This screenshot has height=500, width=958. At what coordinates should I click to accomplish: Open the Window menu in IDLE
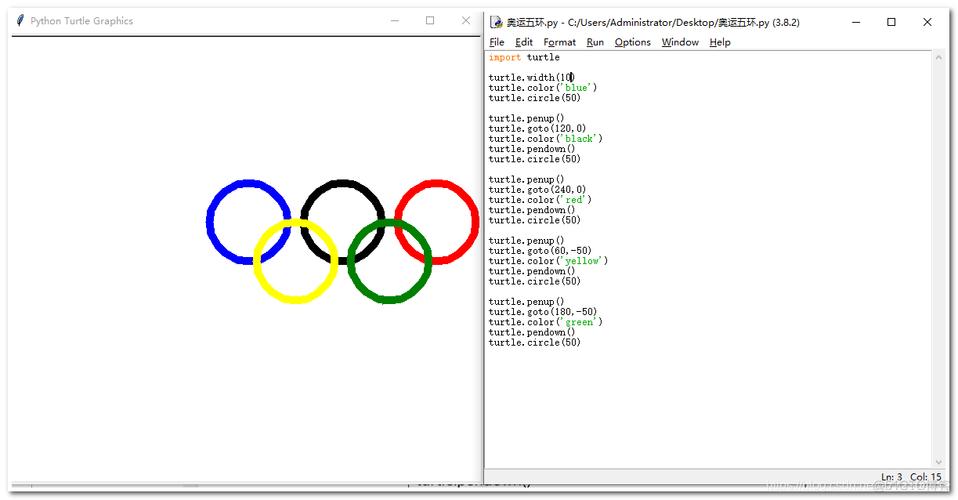click(x=680, y=42)
